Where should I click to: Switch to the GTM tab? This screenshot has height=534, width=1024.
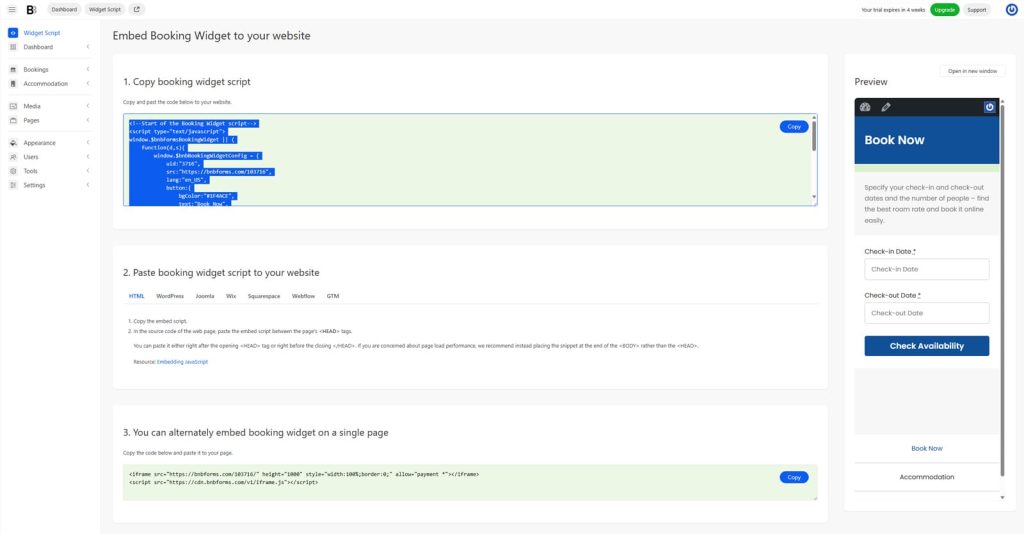click(333, 296)
